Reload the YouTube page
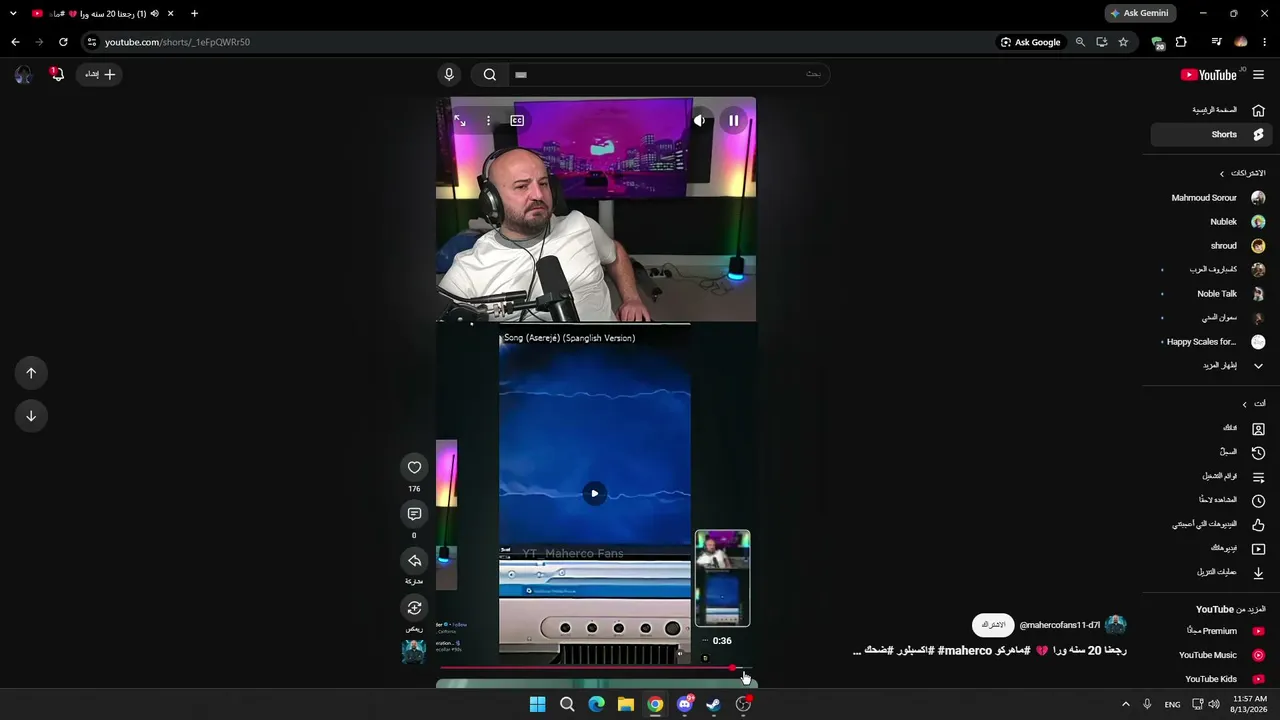The width and height of the screenshot is (1280, 720). [x=63, y=42]
